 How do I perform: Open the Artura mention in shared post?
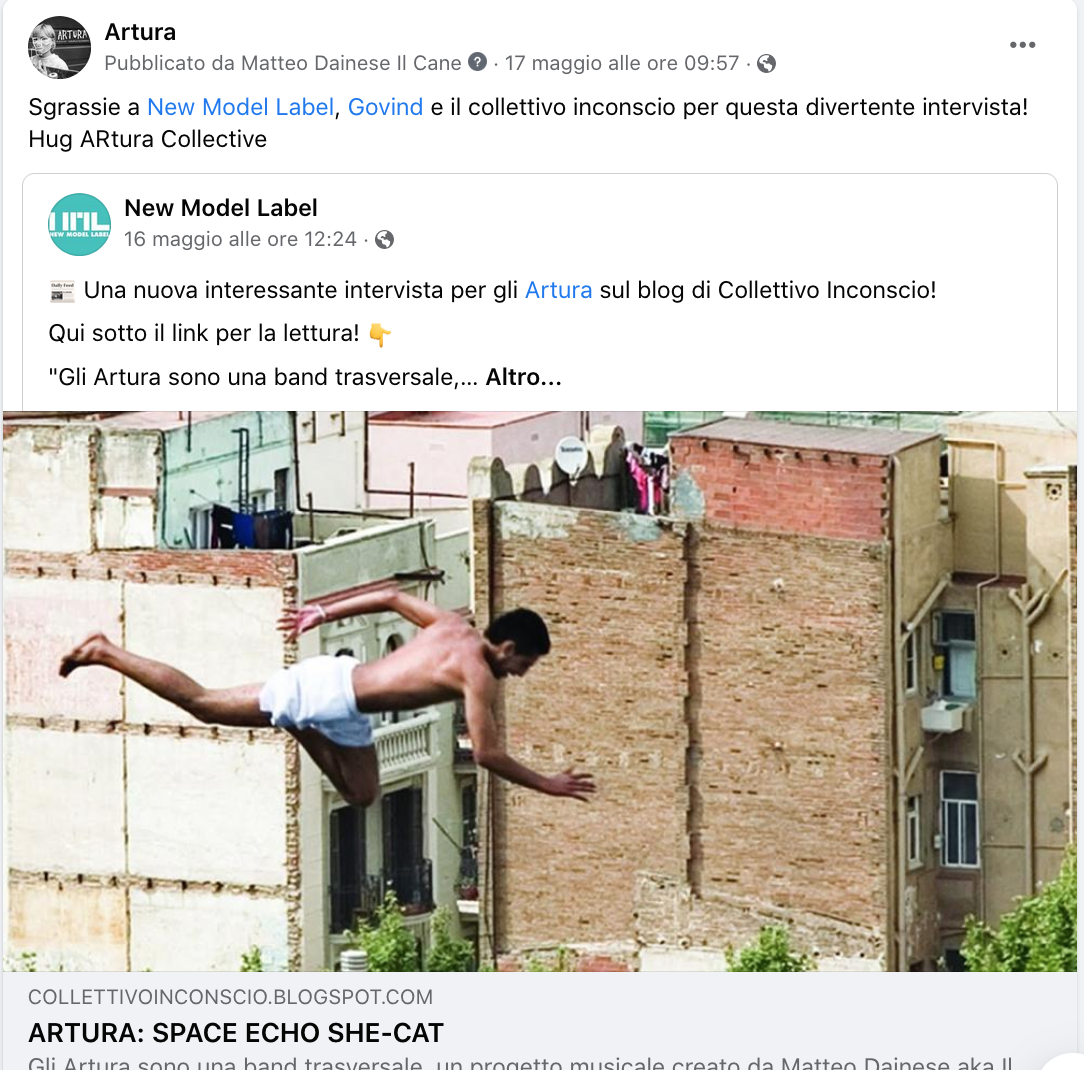tap(559, 290)
